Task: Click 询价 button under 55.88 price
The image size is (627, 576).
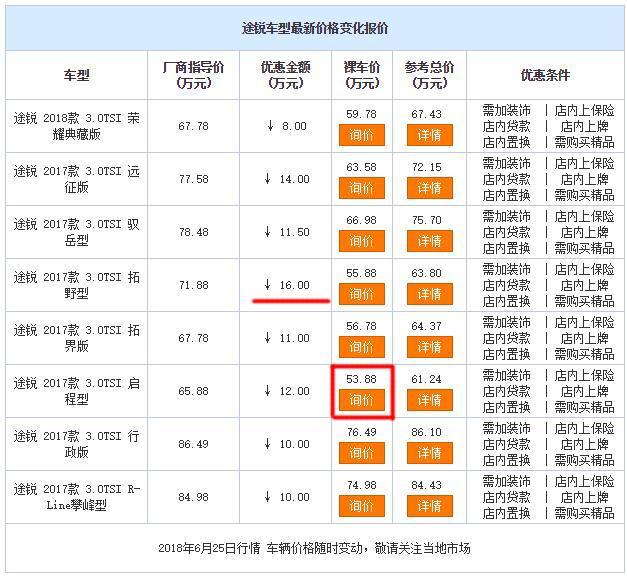Action: [x=361, y=294]
